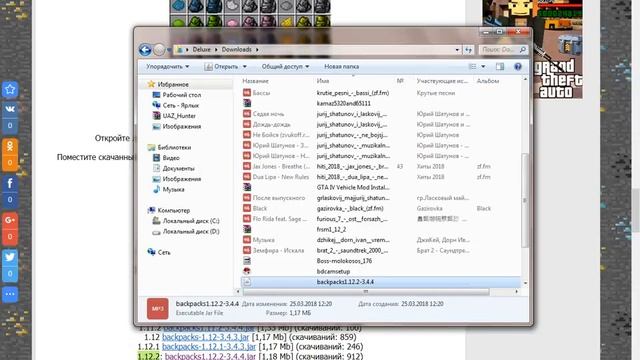Go back with the Explorer Back arrow
Screen dimensions: 640x360
click(x=145, y=50)
